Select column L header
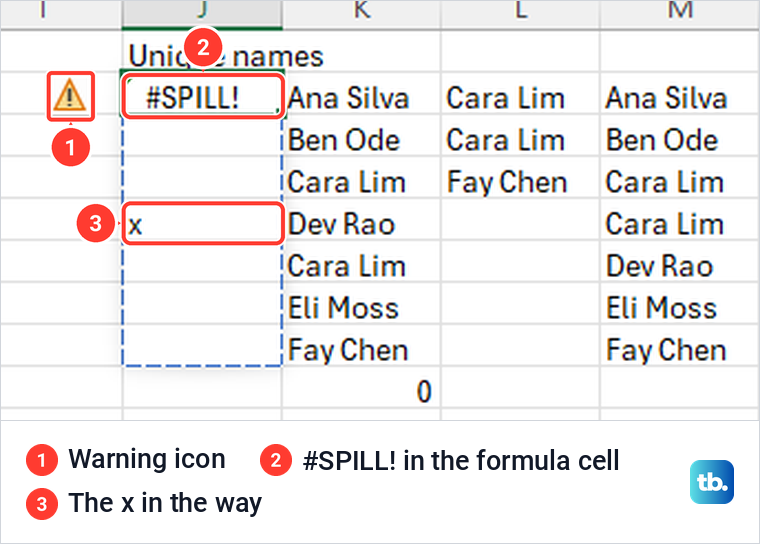This screenshot has width=760, height=544. tap(521, 12)
